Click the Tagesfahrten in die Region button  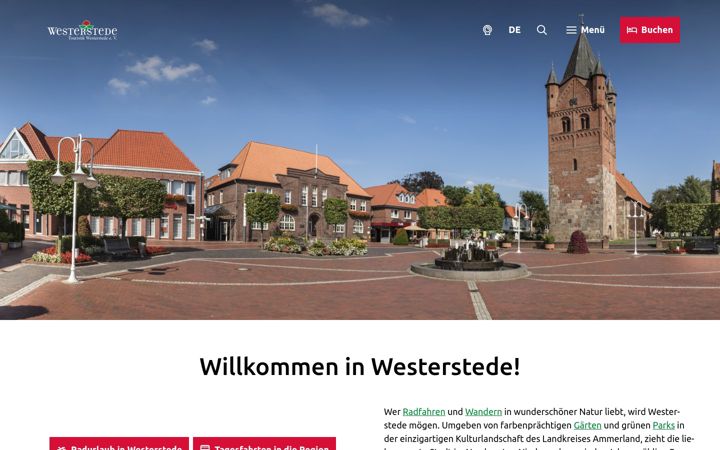pos(264,444)
